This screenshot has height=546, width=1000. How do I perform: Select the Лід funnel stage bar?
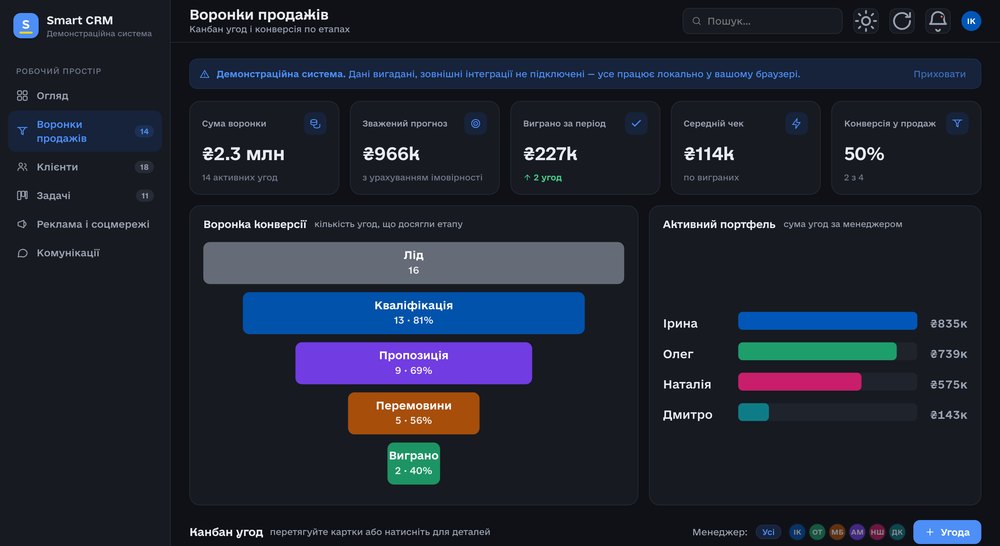click(413, 263)
